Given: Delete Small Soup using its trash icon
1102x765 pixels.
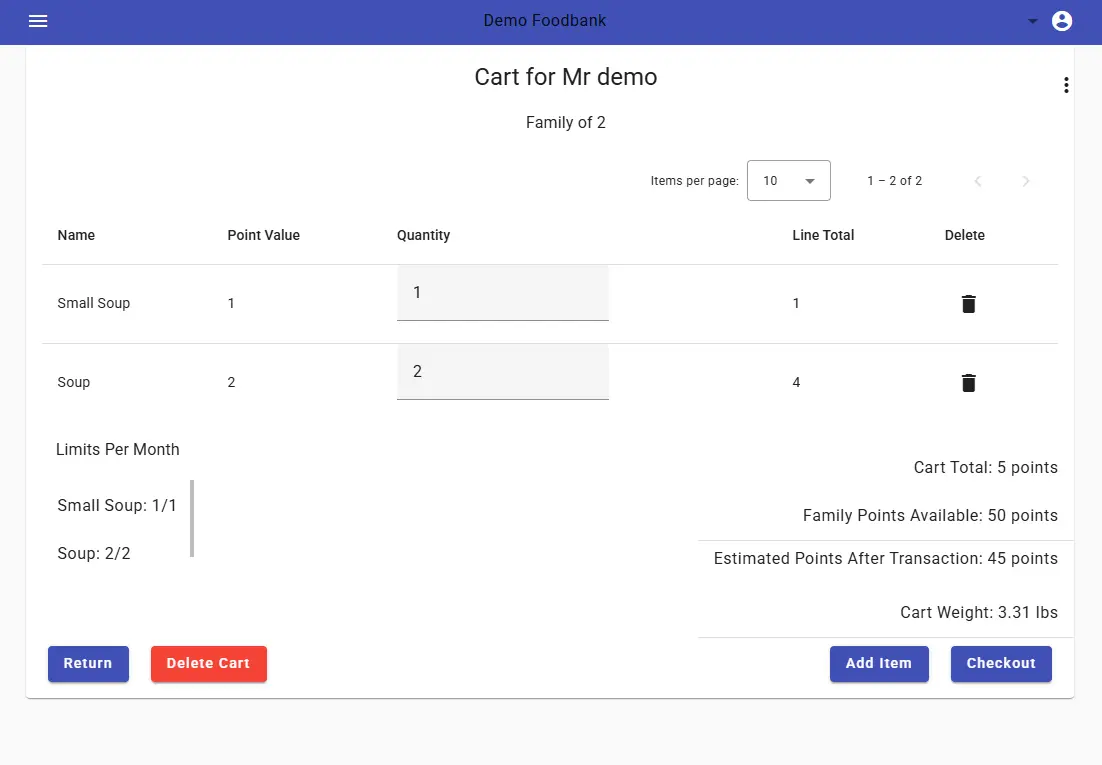Looking at the screenshot, I should (967, 303).
